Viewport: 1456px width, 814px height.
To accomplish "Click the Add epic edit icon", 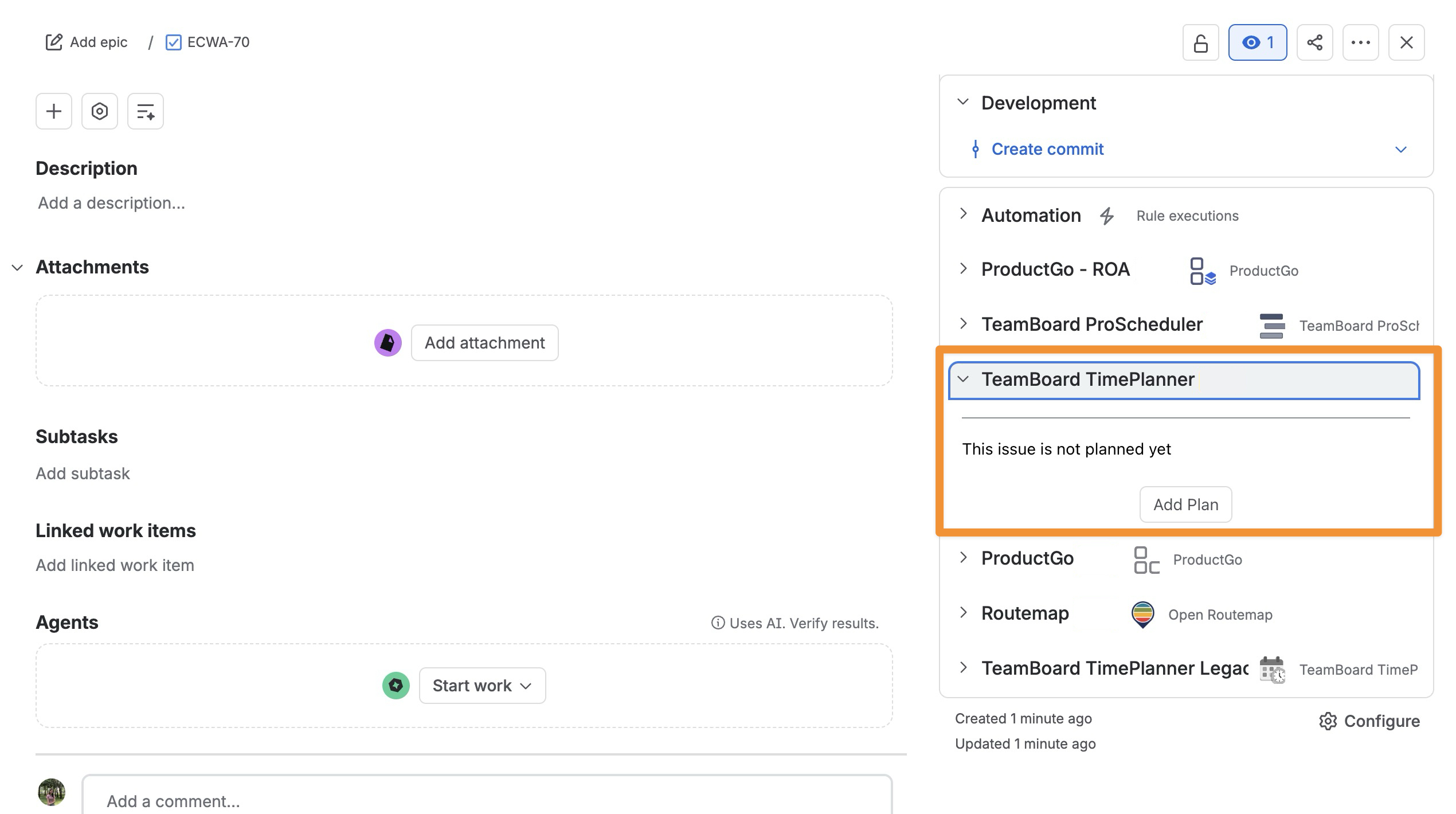I will coord(54,42).
